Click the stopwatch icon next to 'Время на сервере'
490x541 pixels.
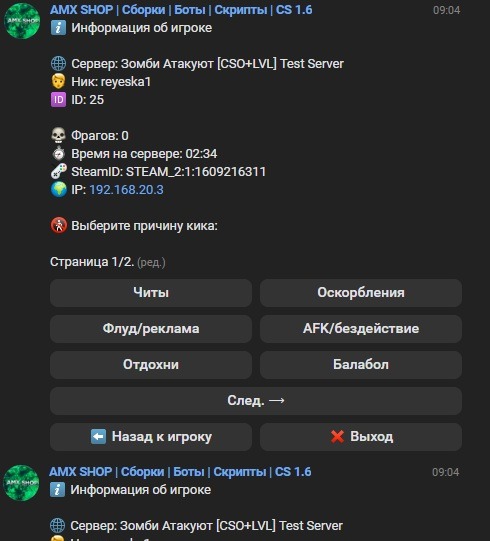click(x=59, y=154)
